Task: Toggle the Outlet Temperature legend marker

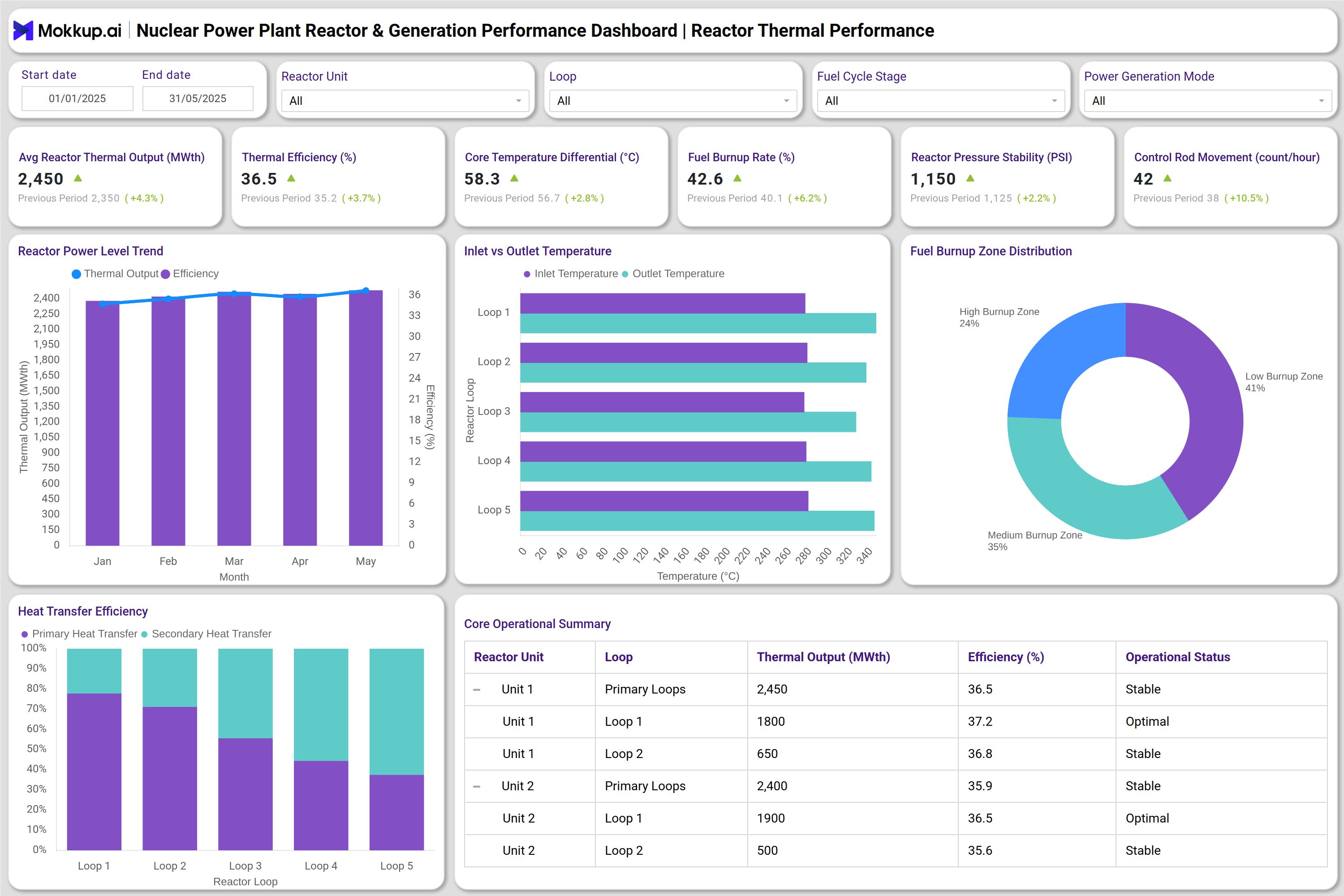Action: click(x=625, y=274)
